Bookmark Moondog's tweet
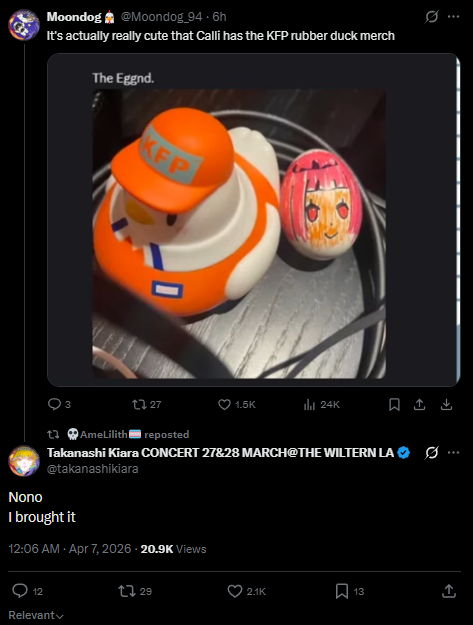This screenshot has height=625, width=473. 394,405
